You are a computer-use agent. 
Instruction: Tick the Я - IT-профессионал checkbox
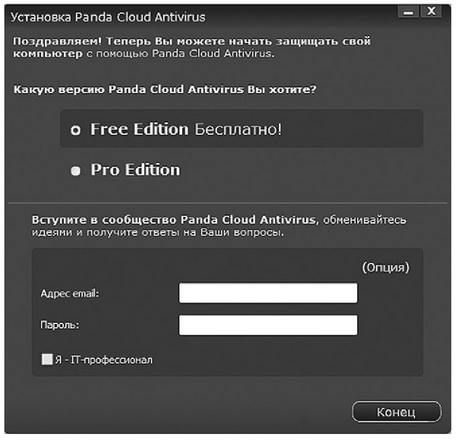[x=47, y=359]
